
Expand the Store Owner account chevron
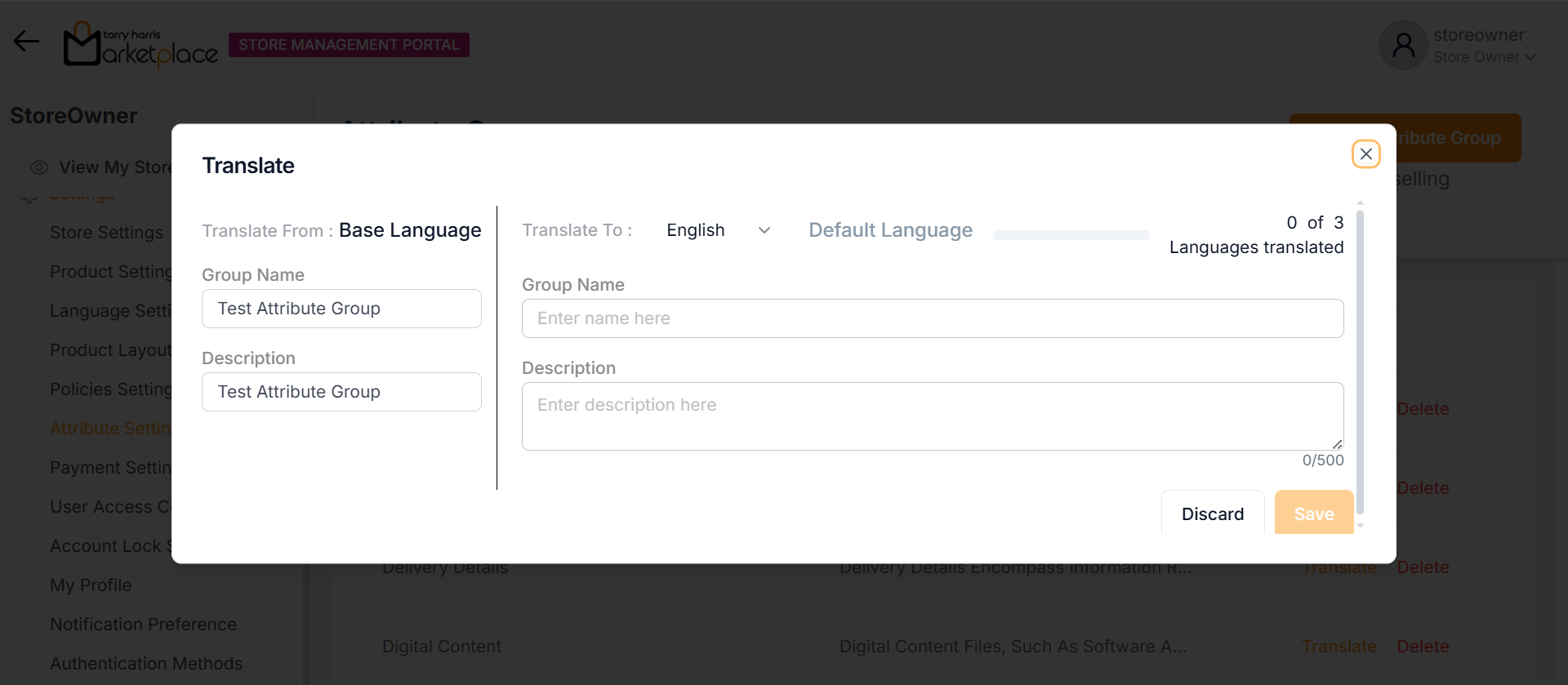click(1530, 57)
